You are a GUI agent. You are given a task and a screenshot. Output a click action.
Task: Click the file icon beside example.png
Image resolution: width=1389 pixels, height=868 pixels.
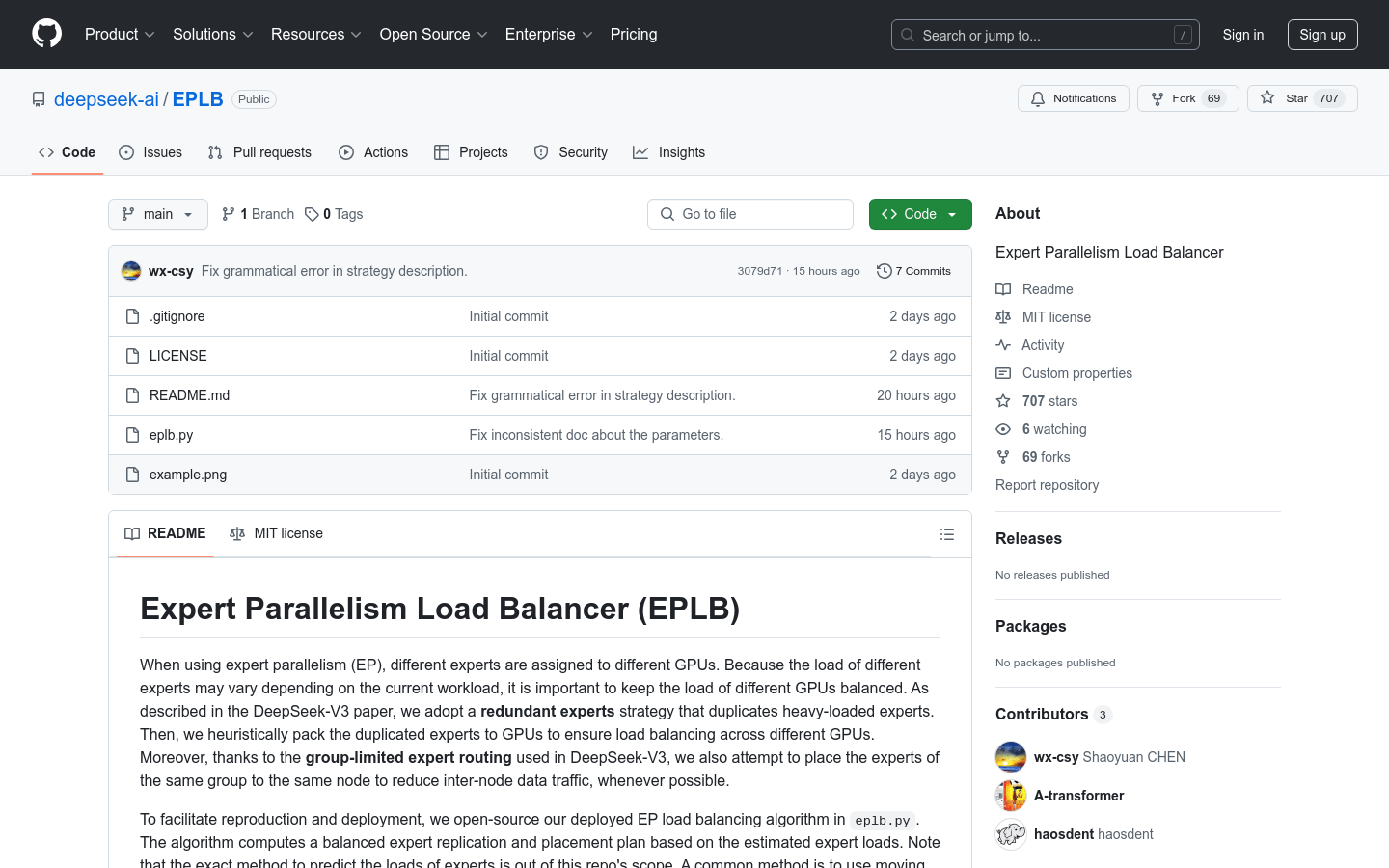click(x=133, y=475)
